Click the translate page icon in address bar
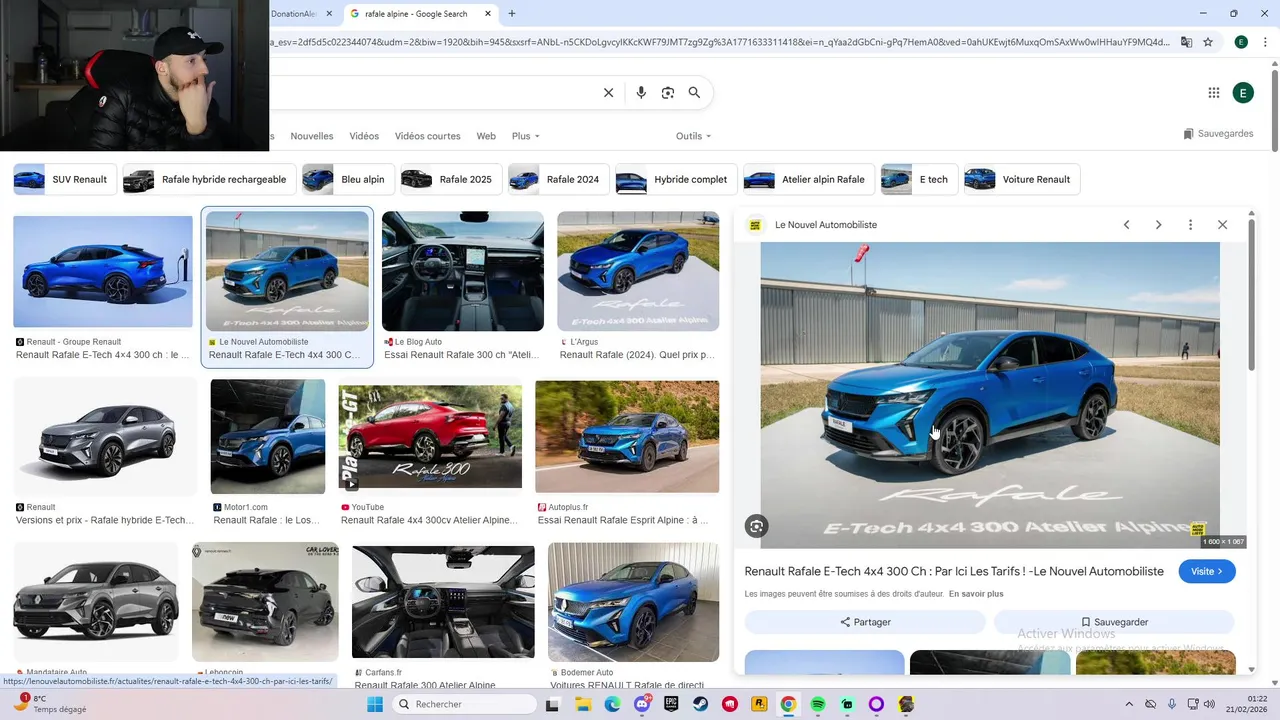The height and width of the screenshot is (720, 1280). 1186,42
